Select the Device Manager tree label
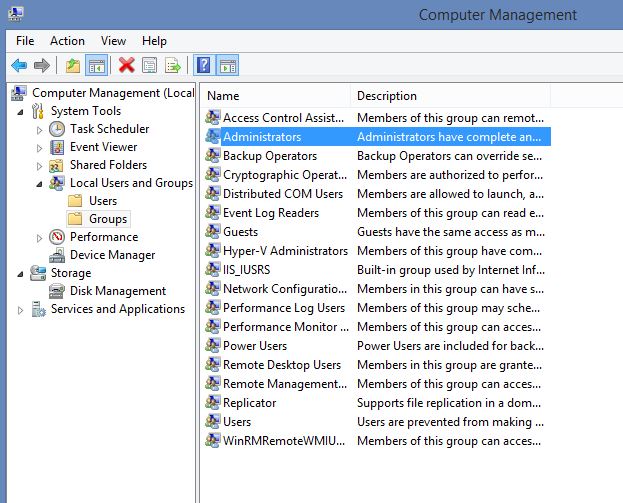 pos(112,255)
